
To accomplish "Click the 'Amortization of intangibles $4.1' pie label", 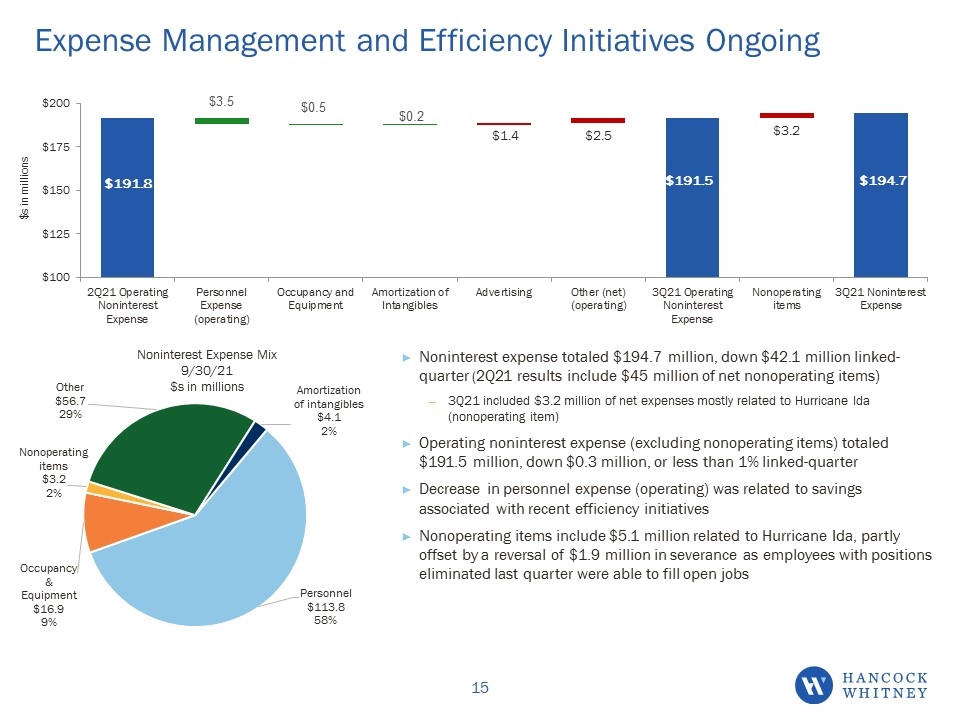I will click(x=329, y=410).
